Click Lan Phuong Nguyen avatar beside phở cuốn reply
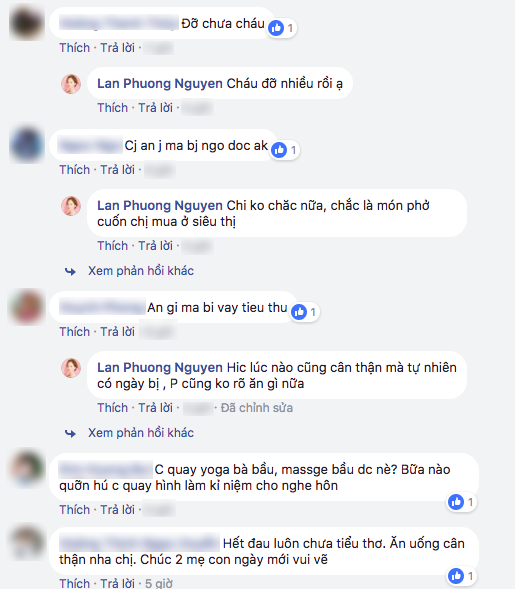Image resolution: width=515 pixels, height=589 pixels. 71,206
